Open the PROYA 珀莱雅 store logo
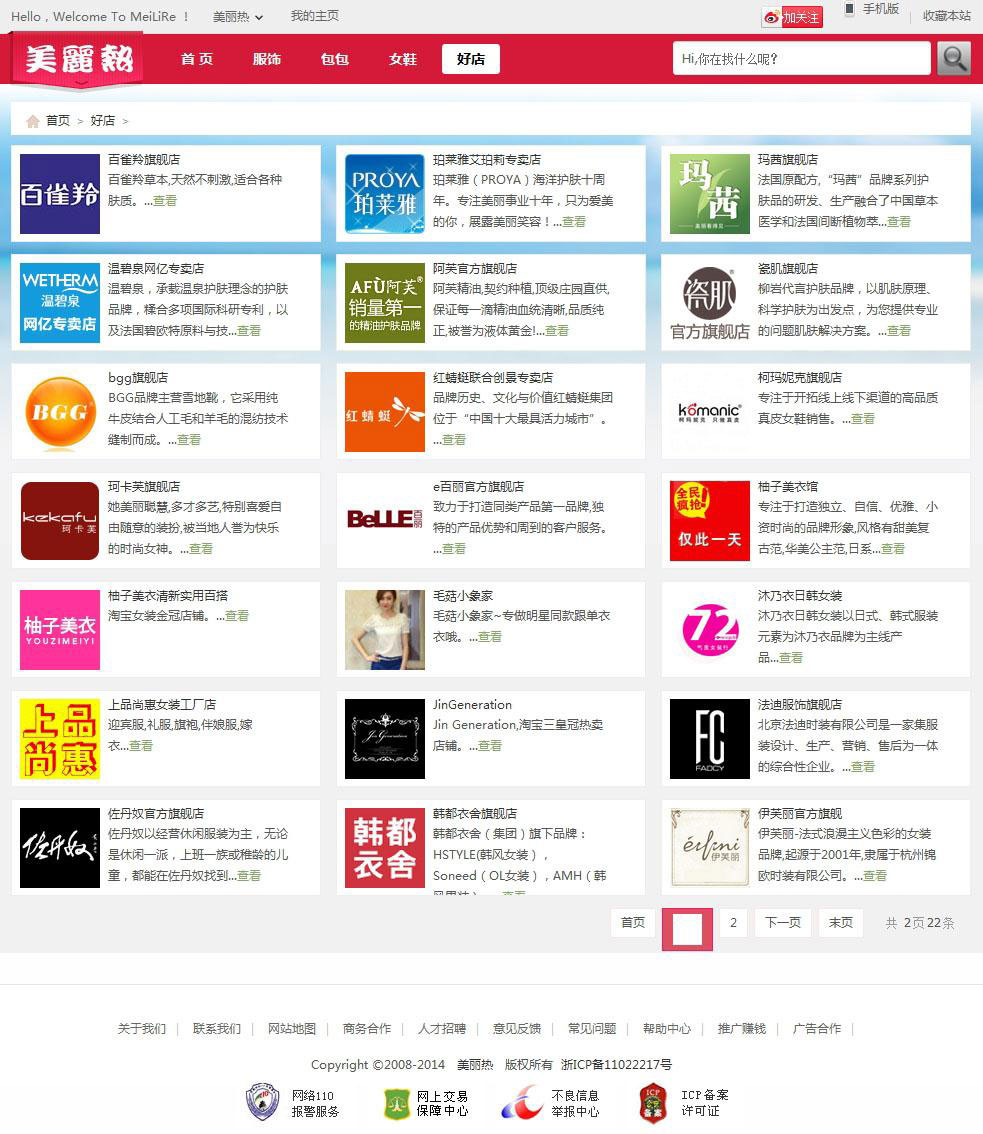Image resolution: width=983 pixels, height=1134 pixels. coord(385,194)
